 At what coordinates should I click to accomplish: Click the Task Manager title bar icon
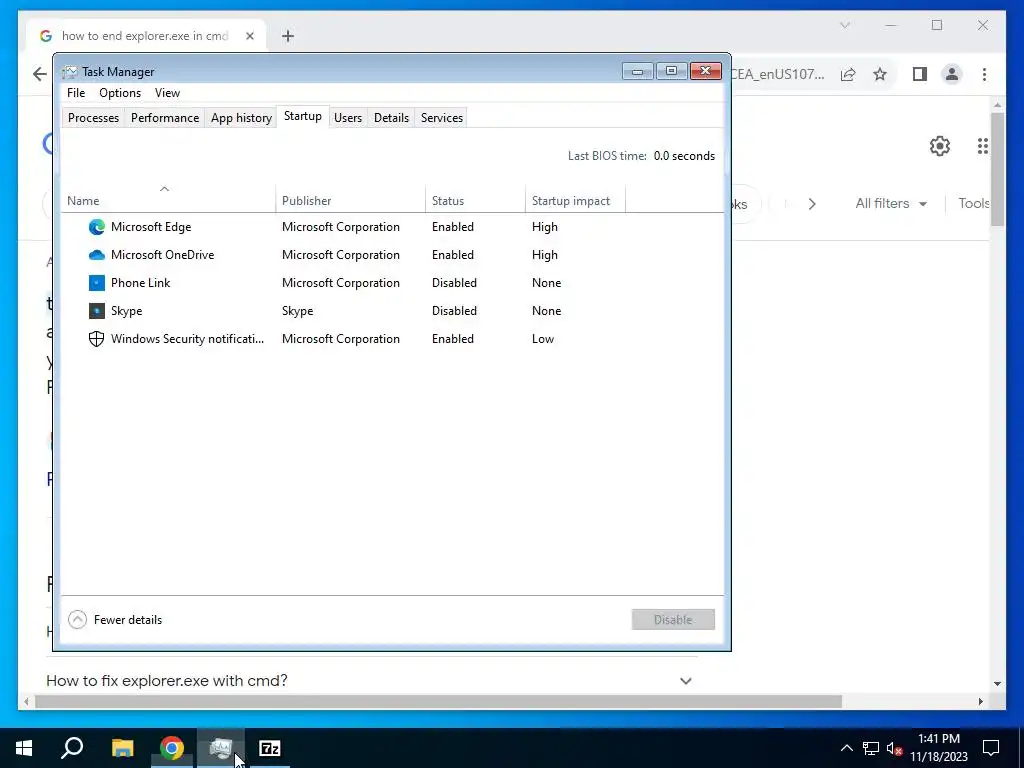[70, 72]
